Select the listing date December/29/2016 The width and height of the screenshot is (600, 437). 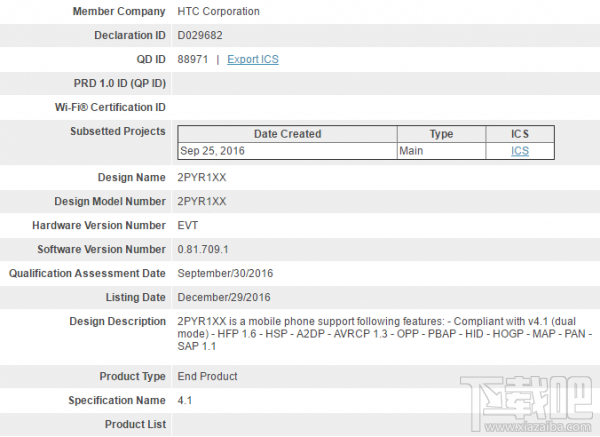(224, 297)
